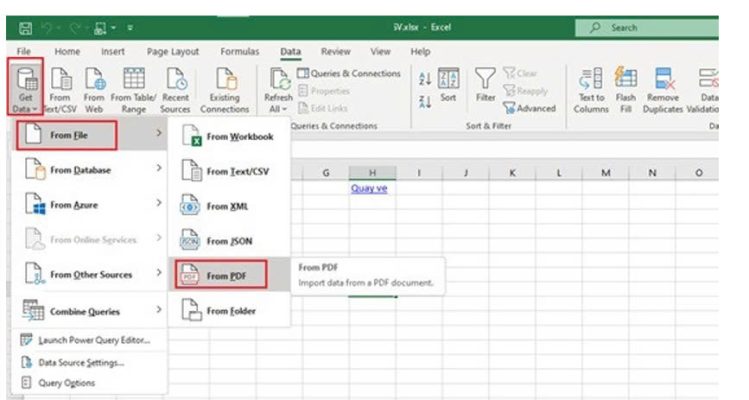Expand the From Database submenu
This screenshot has height=400, width=749.
pos(90,170)
